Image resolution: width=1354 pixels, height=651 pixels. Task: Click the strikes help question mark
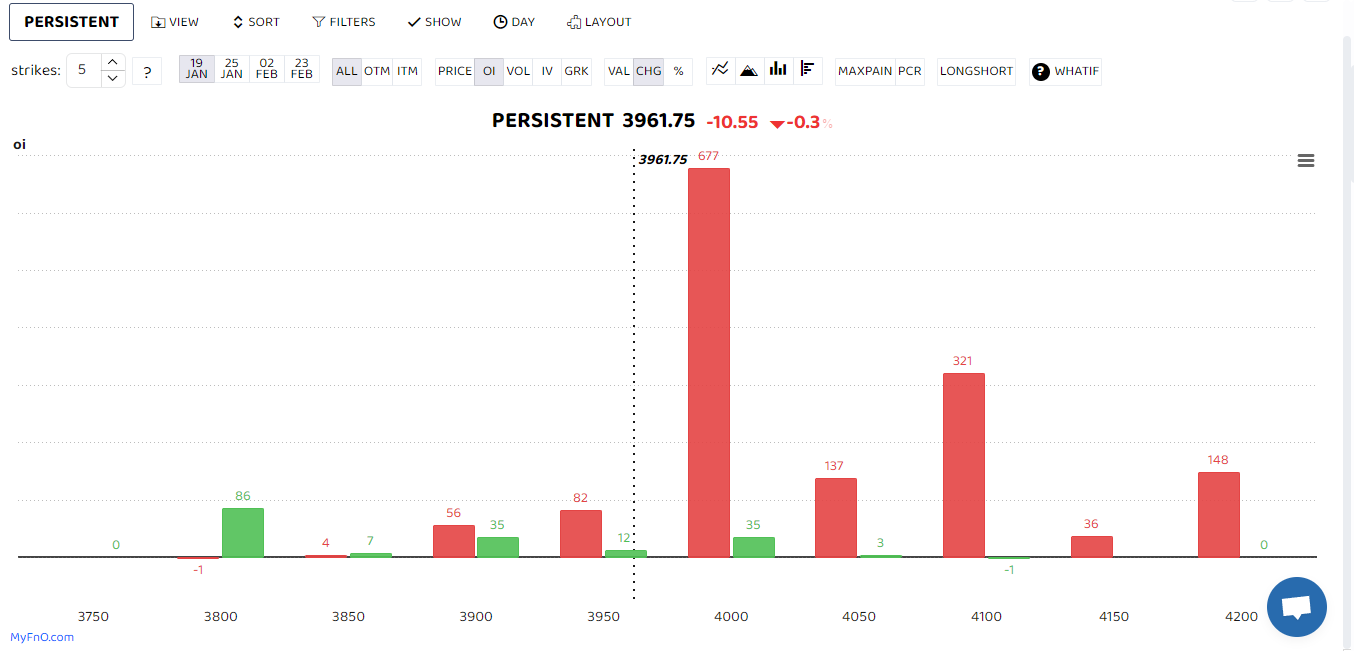(147, 71)
